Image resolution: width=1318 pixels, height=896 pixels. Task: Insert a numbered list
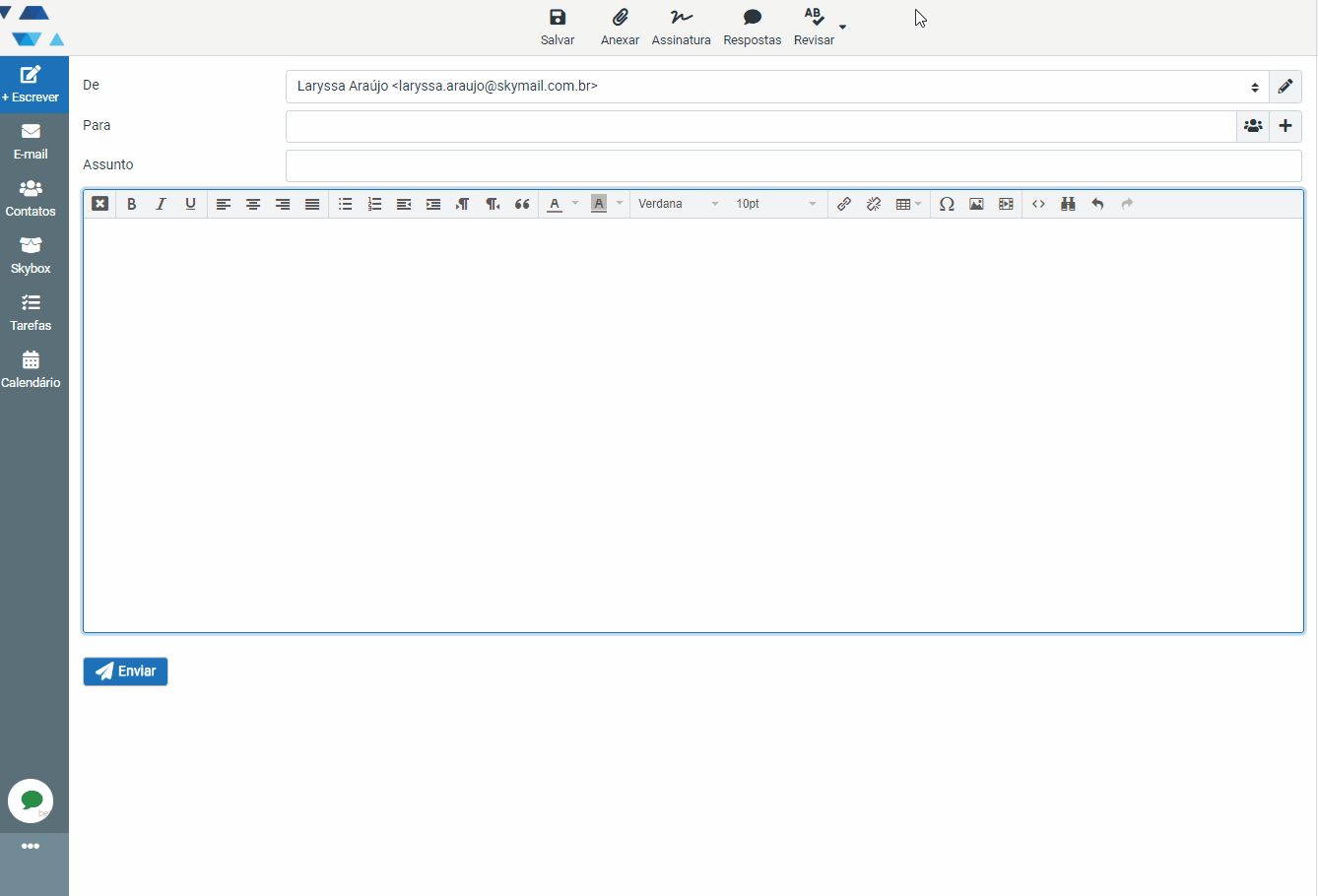click(374, 204)
